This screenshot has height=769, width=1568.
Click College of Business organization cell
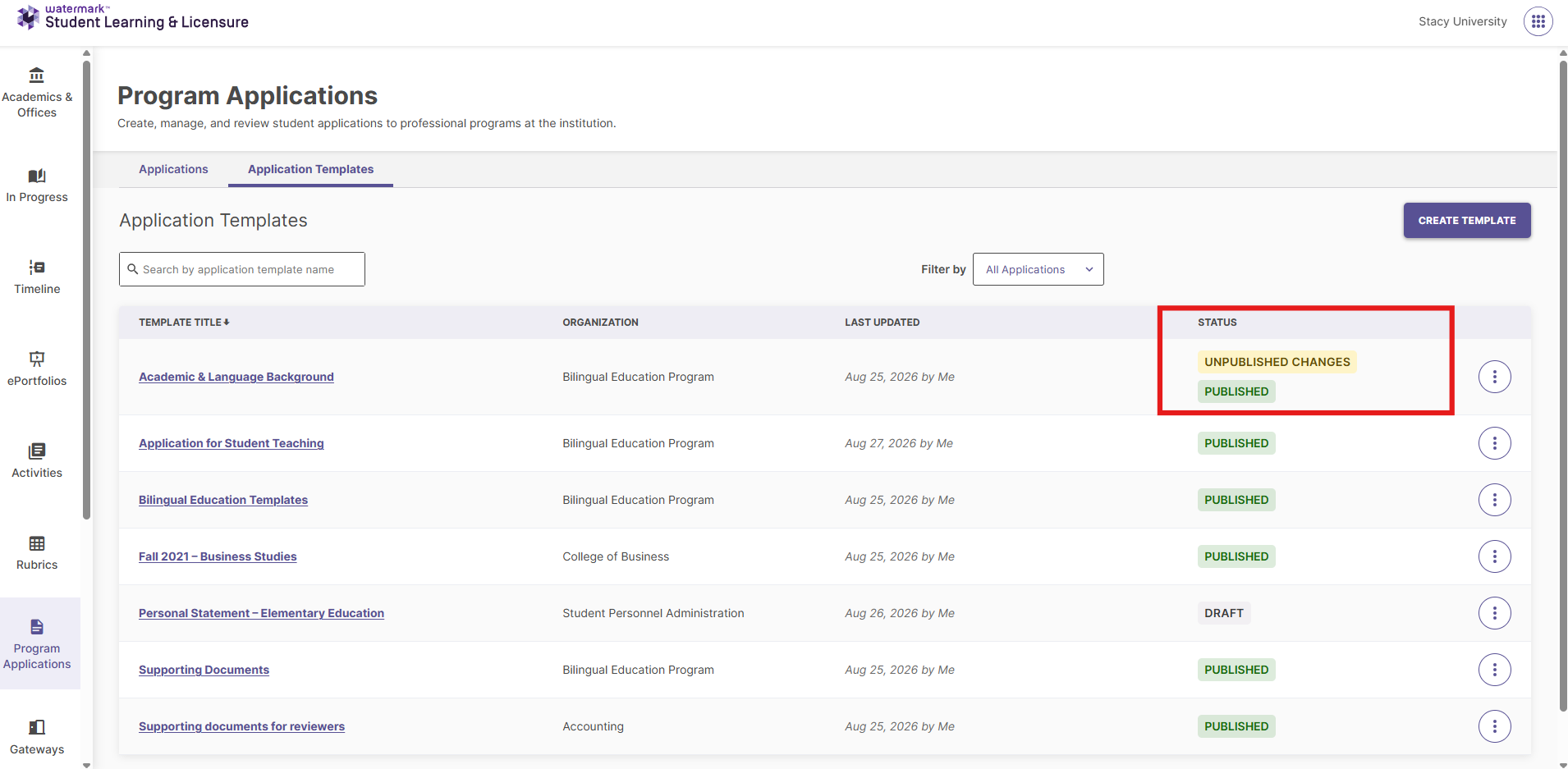click(x=616, y=556)
